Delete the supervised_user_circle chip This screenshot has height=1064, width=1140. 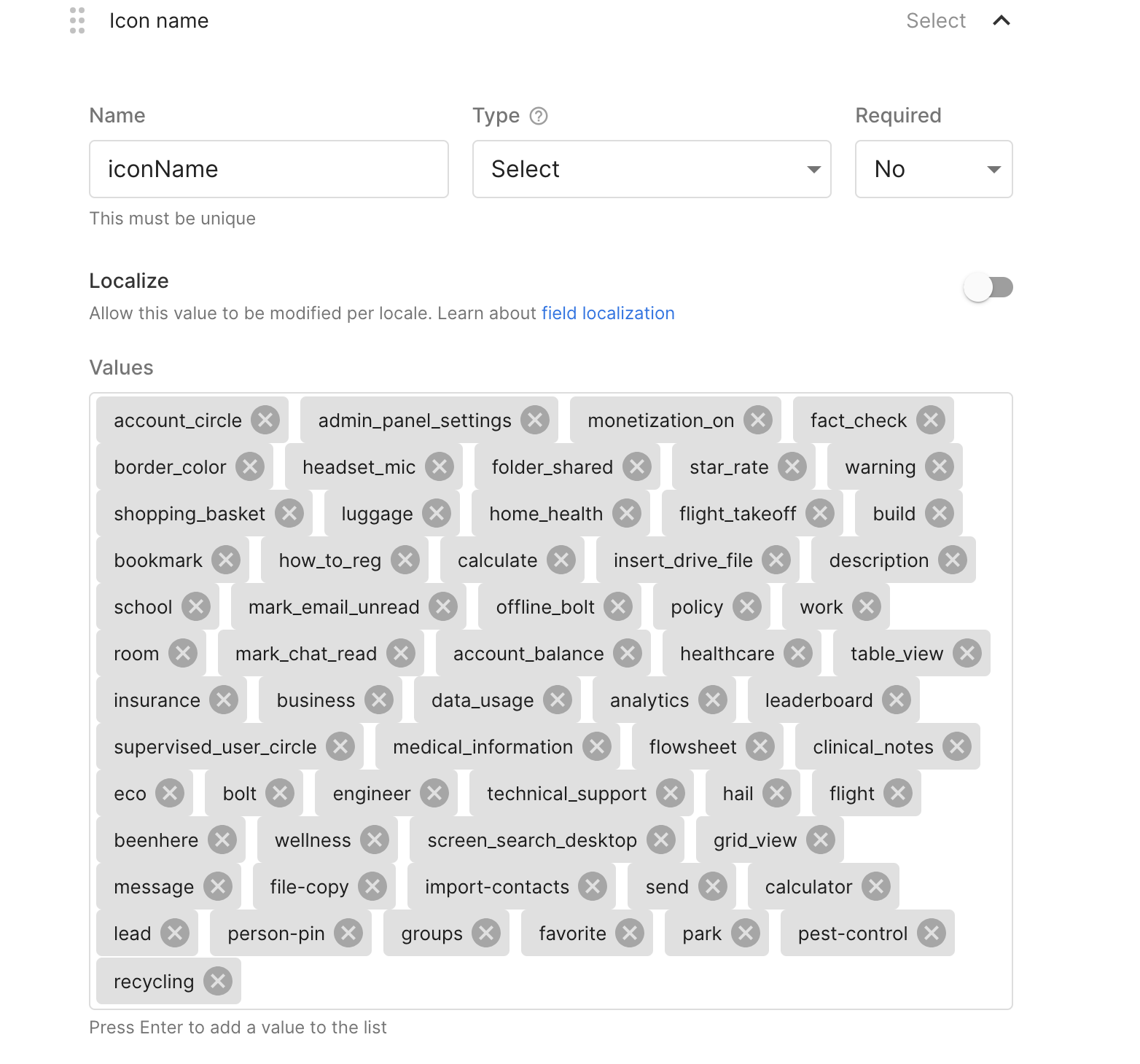click(340, 746)
